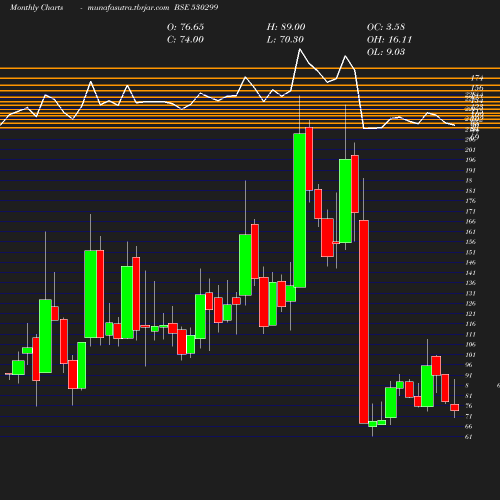
Task: Select the close value C: 74.00
Action: click(185, 40)
